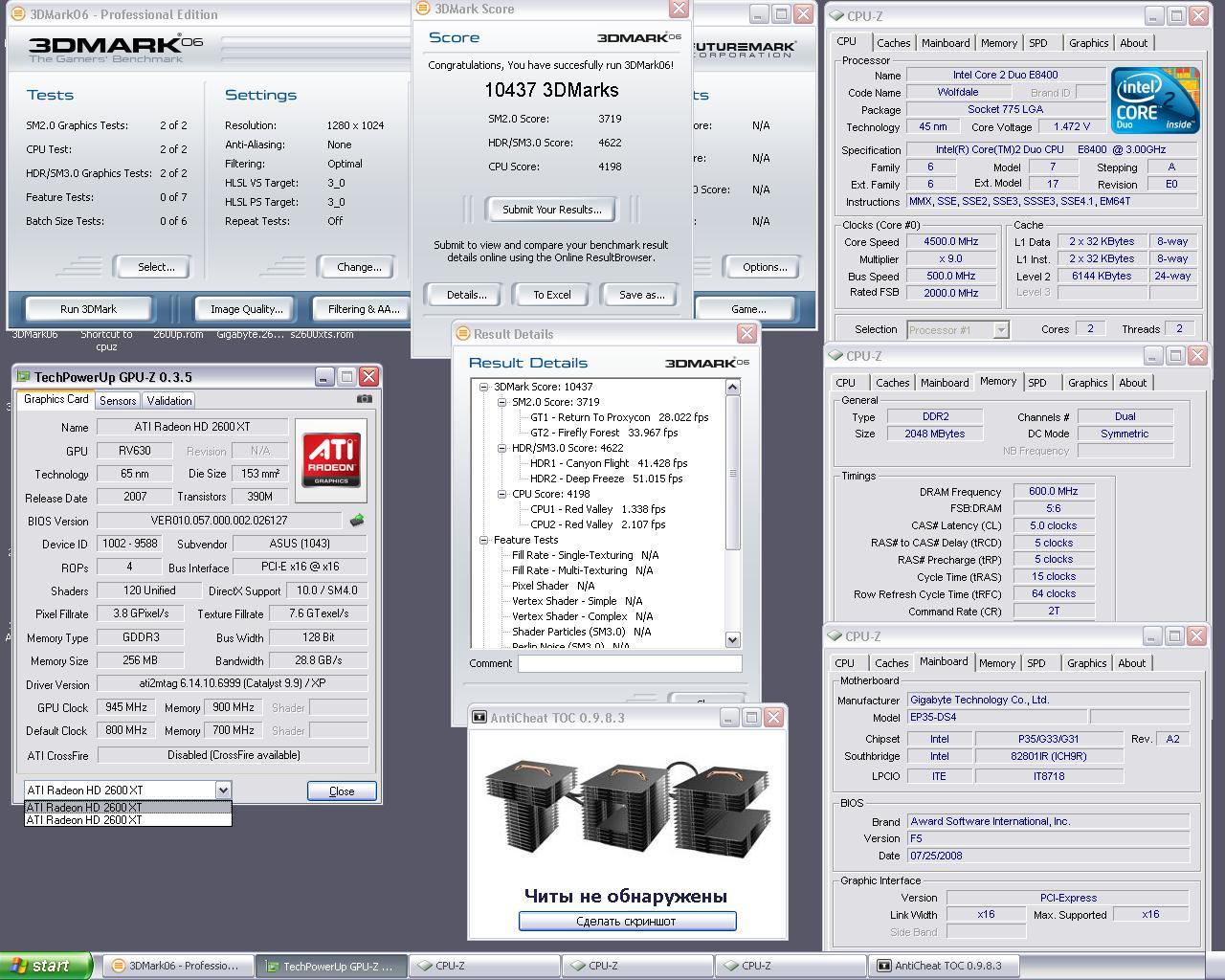Image resolution: width=1225 pixels, height=980 pixels.
Task: Click the Close button in GPU-Z
Action: 342,791
